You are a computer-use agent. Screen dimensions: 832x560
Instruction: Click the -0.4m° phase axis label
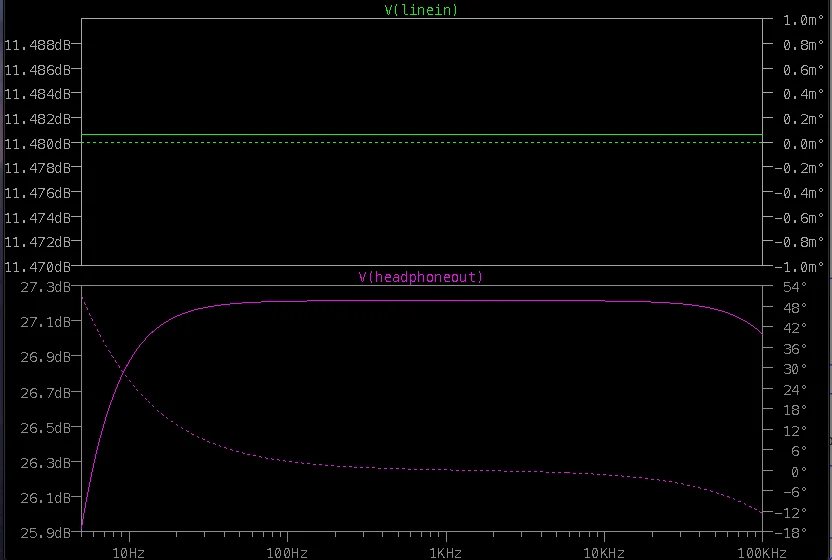(x=800, y=193)
